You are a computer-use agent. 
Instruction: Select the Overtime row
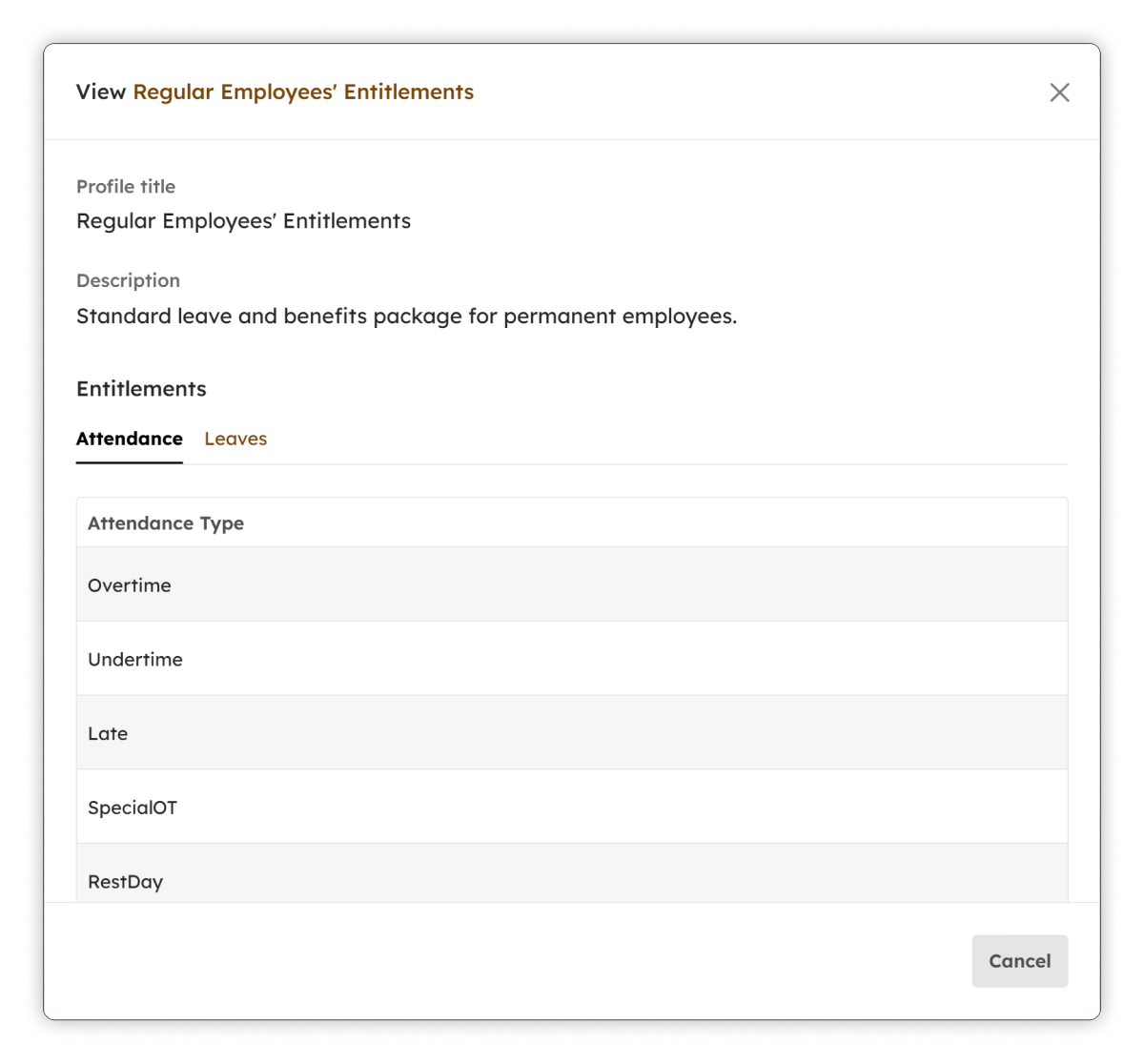(572, 584)
